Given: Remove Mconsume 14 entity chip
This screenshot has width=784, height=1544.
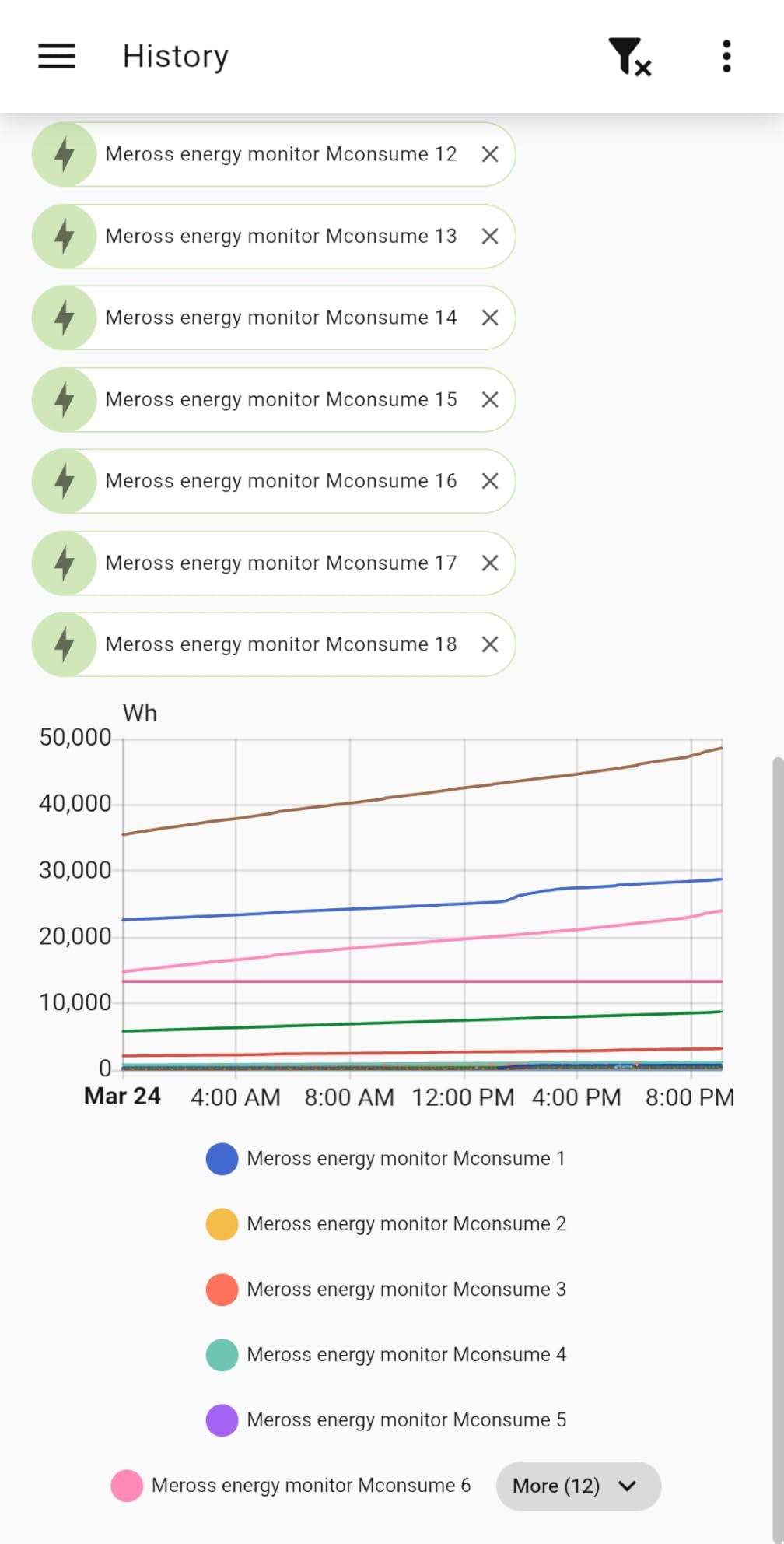Looking at the screenshot, I should [490, 318].
